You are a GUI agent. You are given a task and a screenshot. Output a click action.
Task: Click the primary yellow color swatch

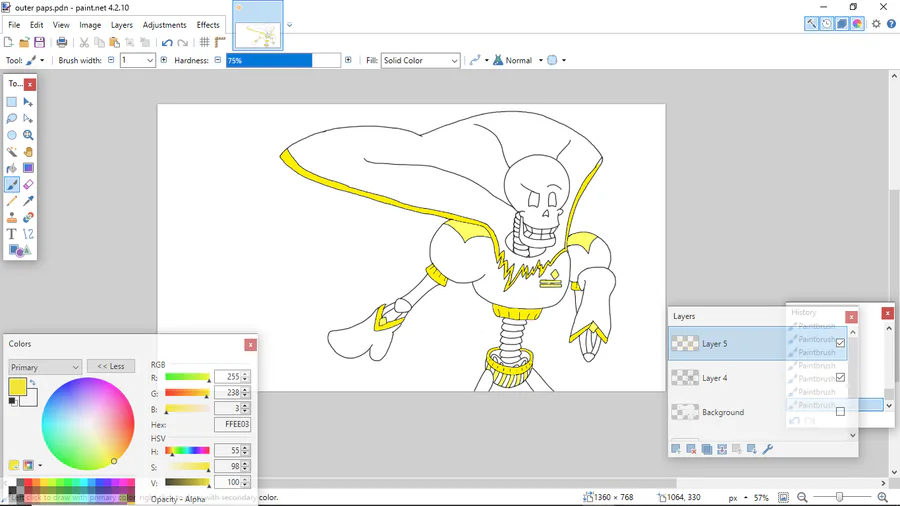[x=17, y=387]
